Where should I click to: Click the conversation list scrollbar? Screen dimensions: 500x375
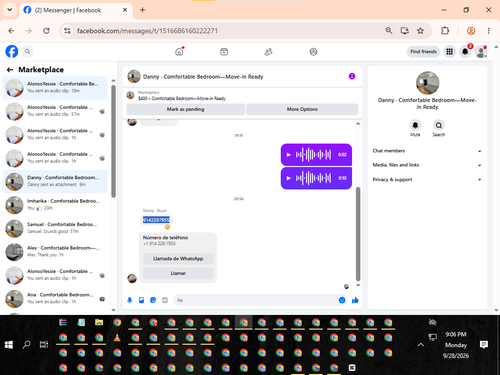(x=113, y=142)
